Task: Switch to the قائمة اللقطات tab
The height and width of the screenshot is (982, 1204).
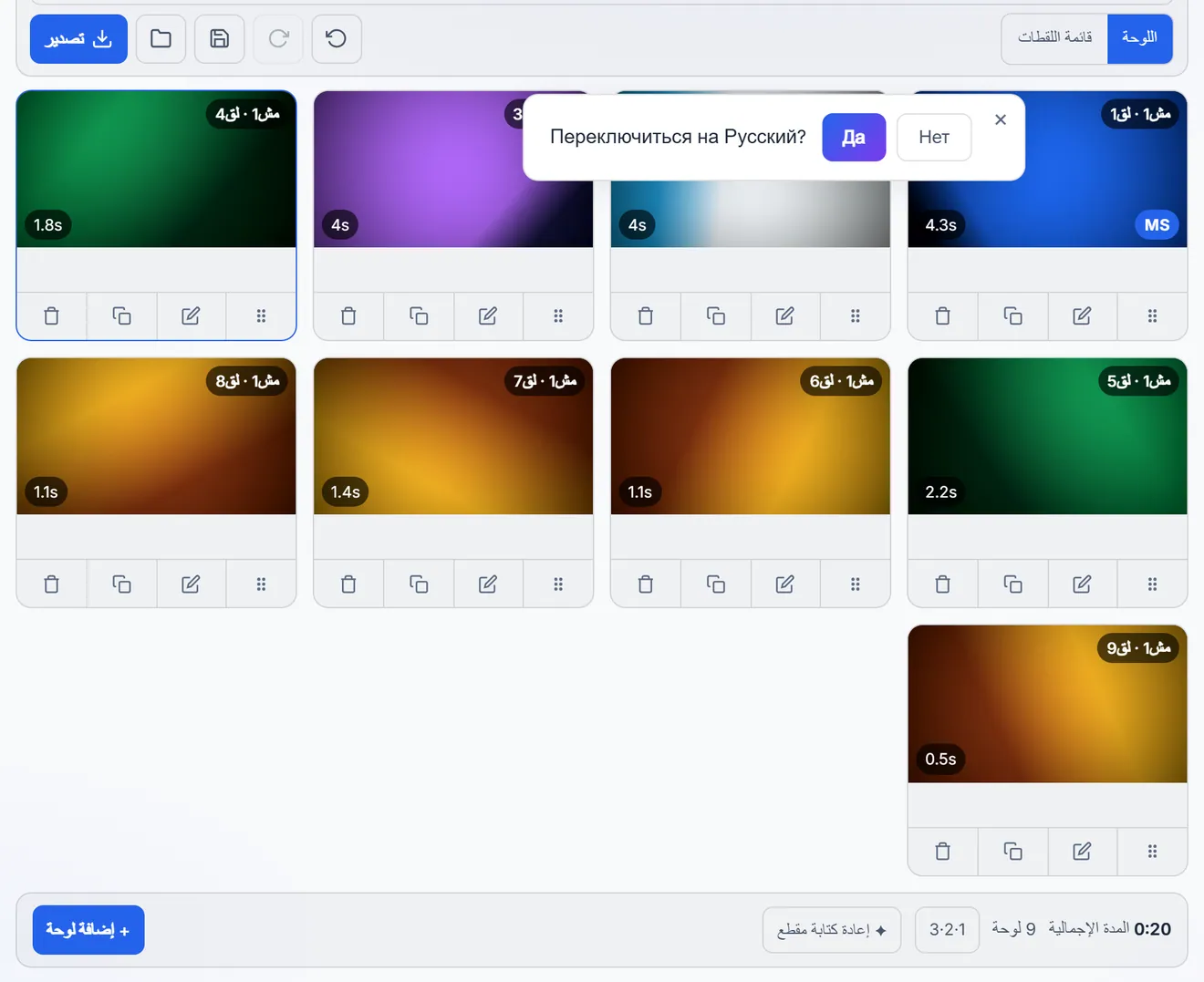Action: (x=1054, y=38)
